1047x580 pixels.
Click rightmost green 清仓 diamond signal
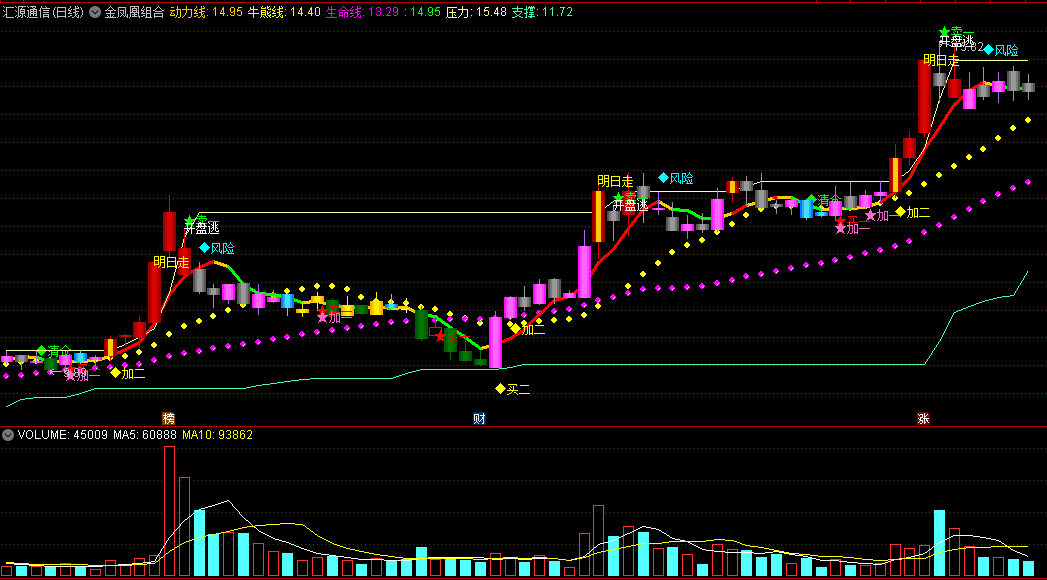(811, 200)
